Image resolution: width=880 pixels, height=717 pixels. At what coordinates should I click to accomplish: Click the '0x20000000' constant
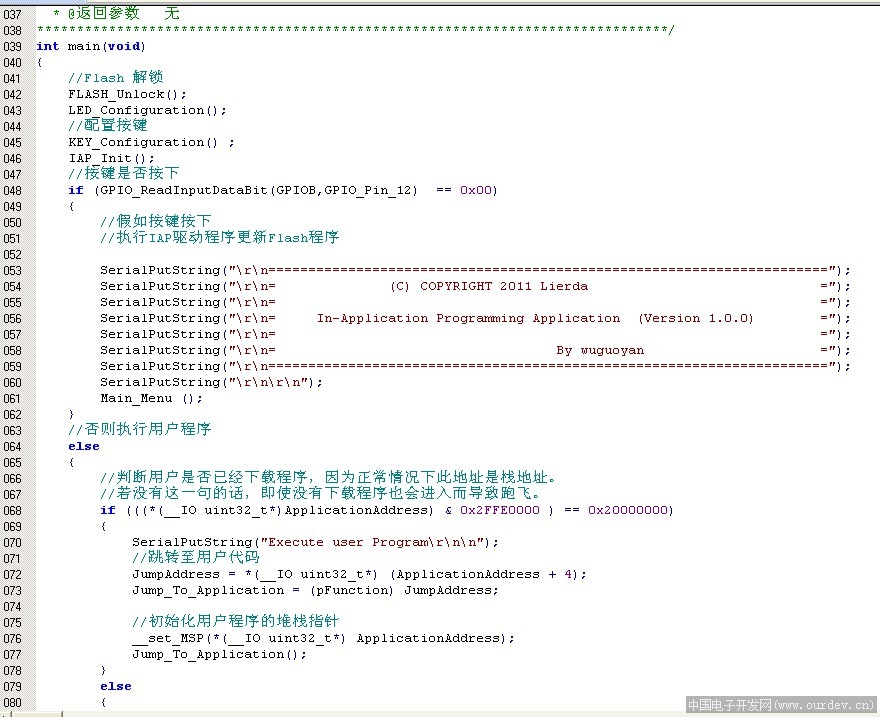pyautogui.click(x=627, y=510)
